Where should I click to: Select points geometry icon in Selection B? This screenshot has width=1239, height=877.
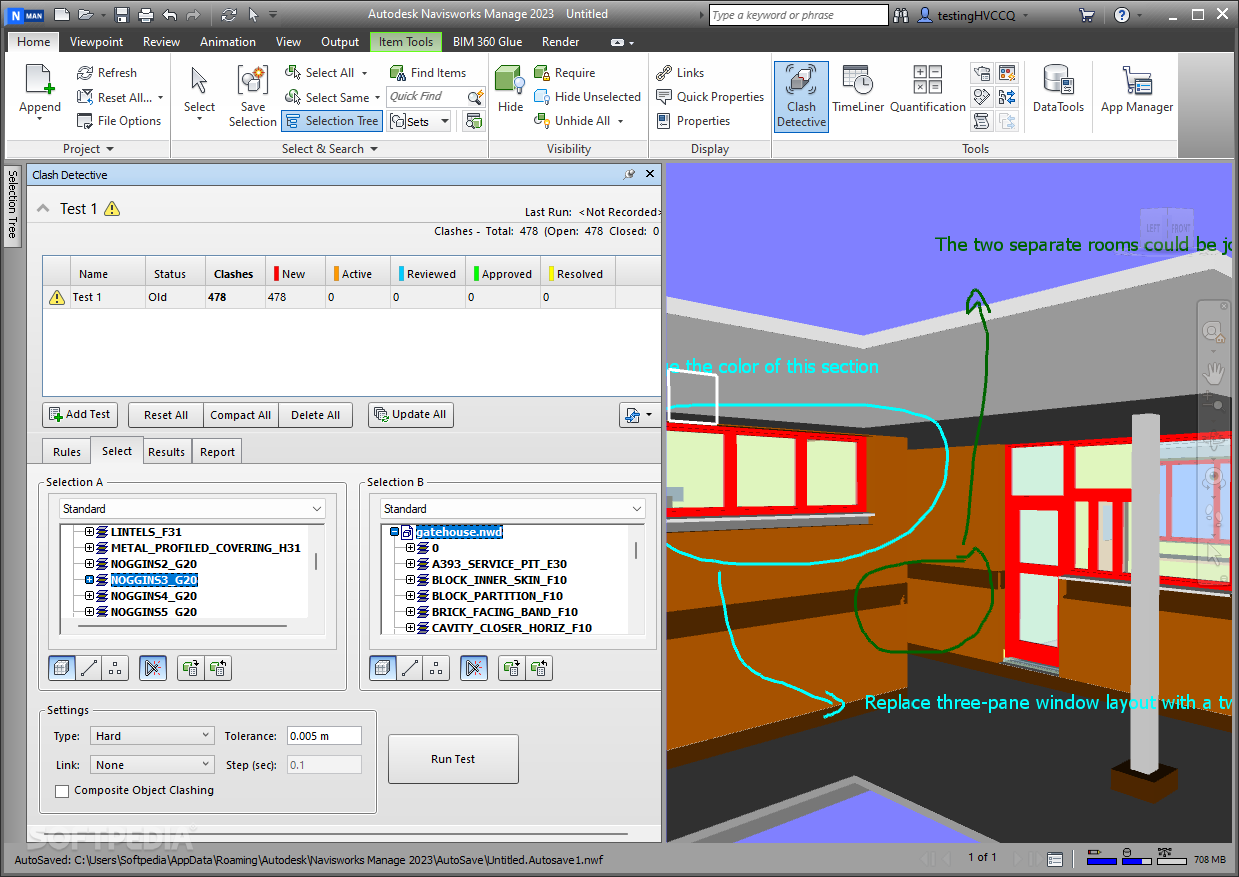[x=436, y=668]
